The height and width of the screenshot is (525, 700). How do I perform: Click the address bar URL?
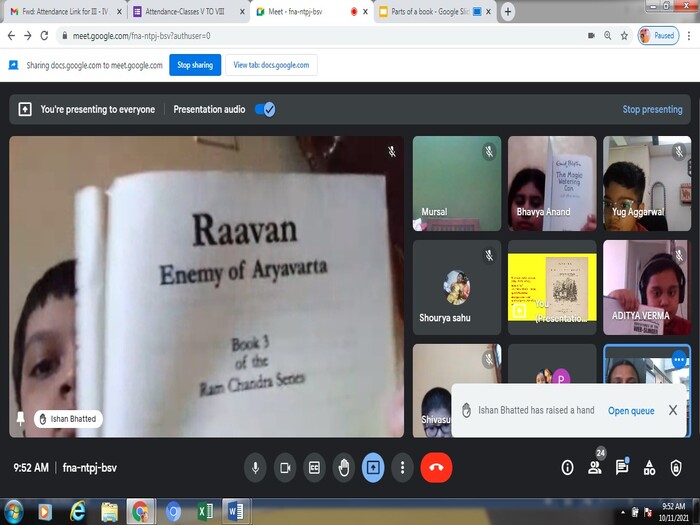tap(141, 36)
